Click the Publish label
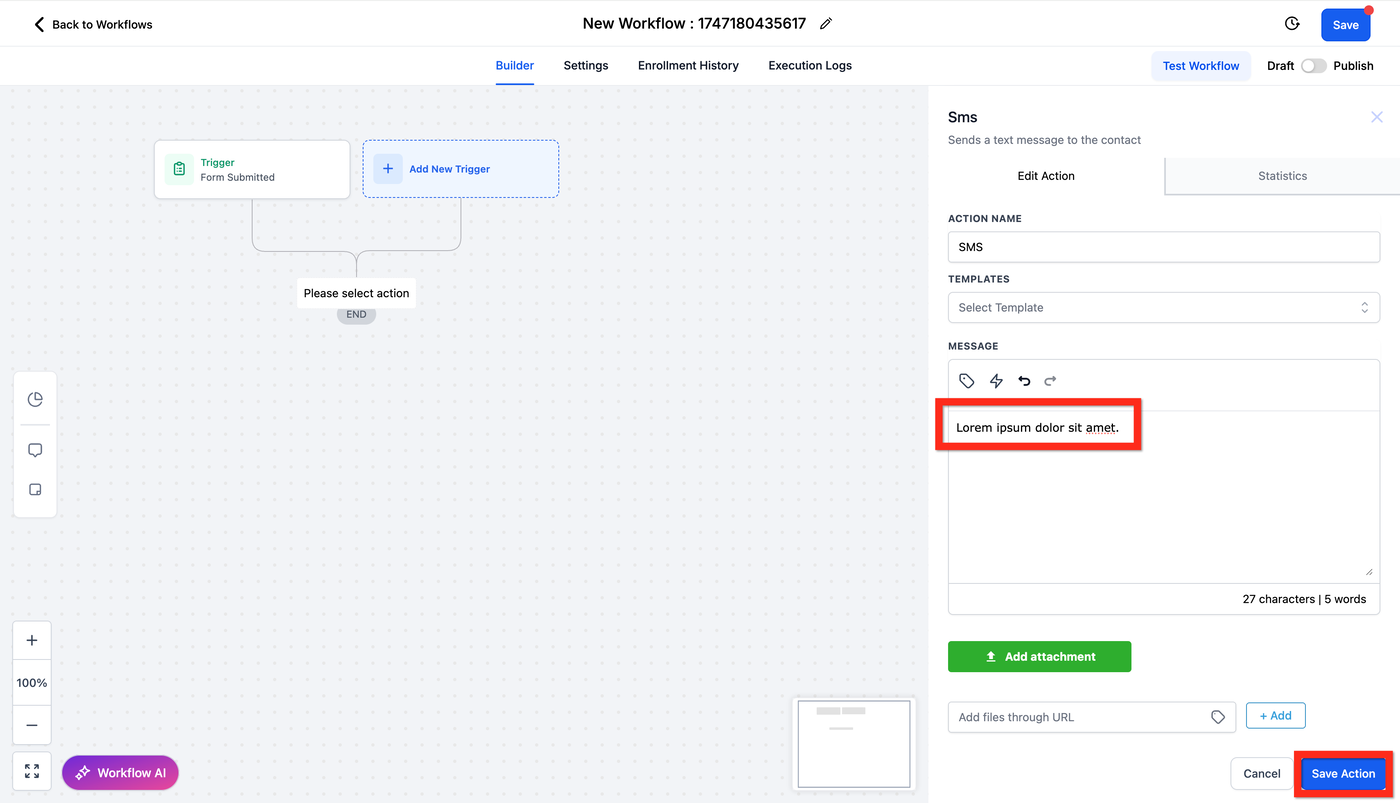Viewport: 1400px width, 803px height. (1353, 66)
